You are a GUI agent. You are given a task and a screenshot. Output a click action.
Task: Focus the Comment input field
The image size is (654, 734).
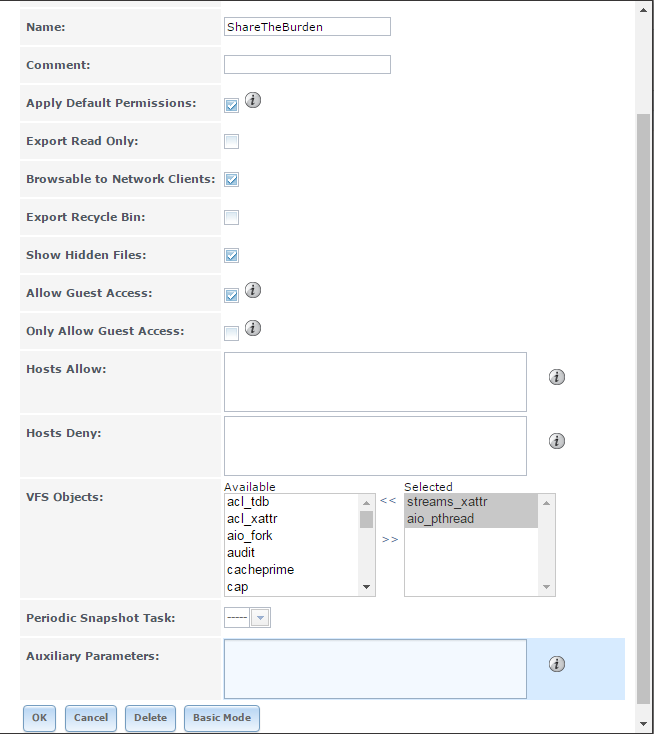[307, 65]
